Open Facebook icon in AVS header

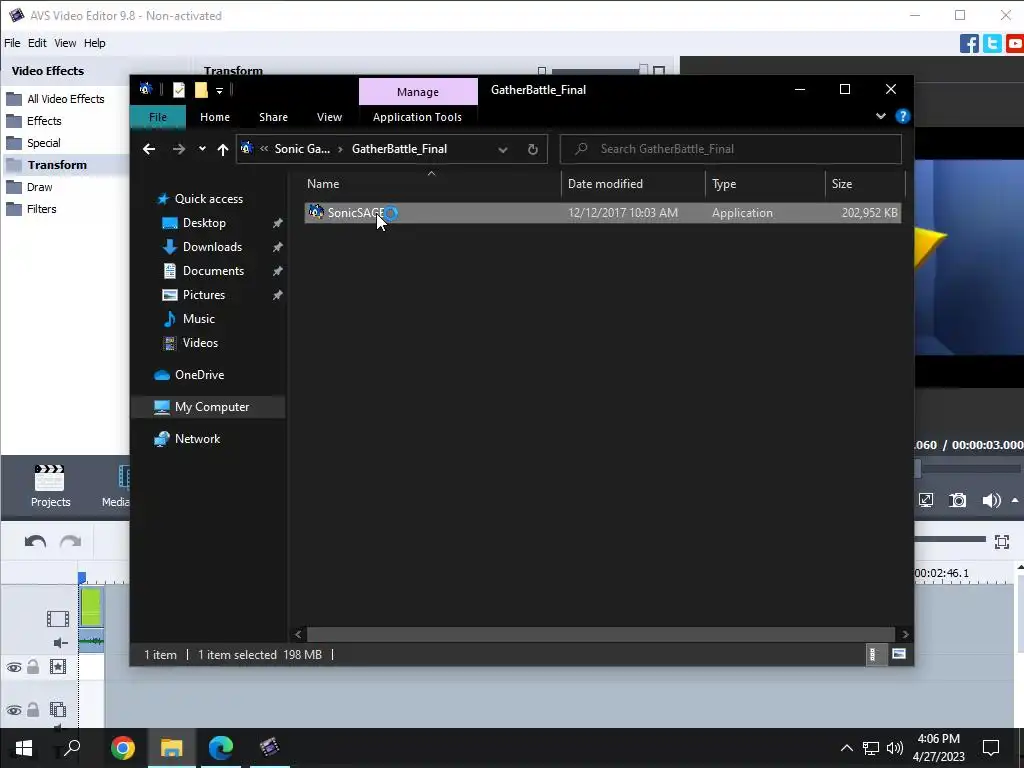(969, 44)
